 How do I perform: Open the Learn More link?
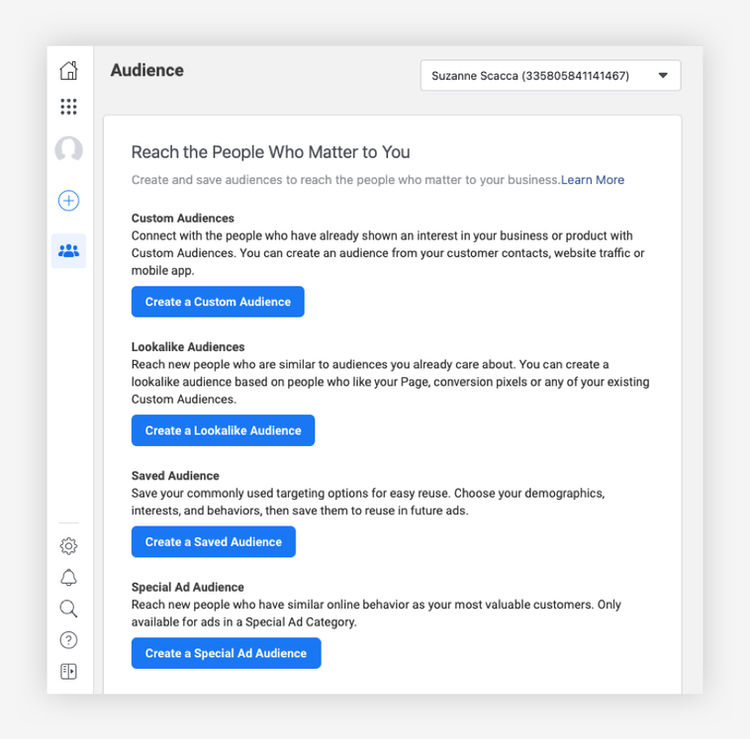pos(592,180)
